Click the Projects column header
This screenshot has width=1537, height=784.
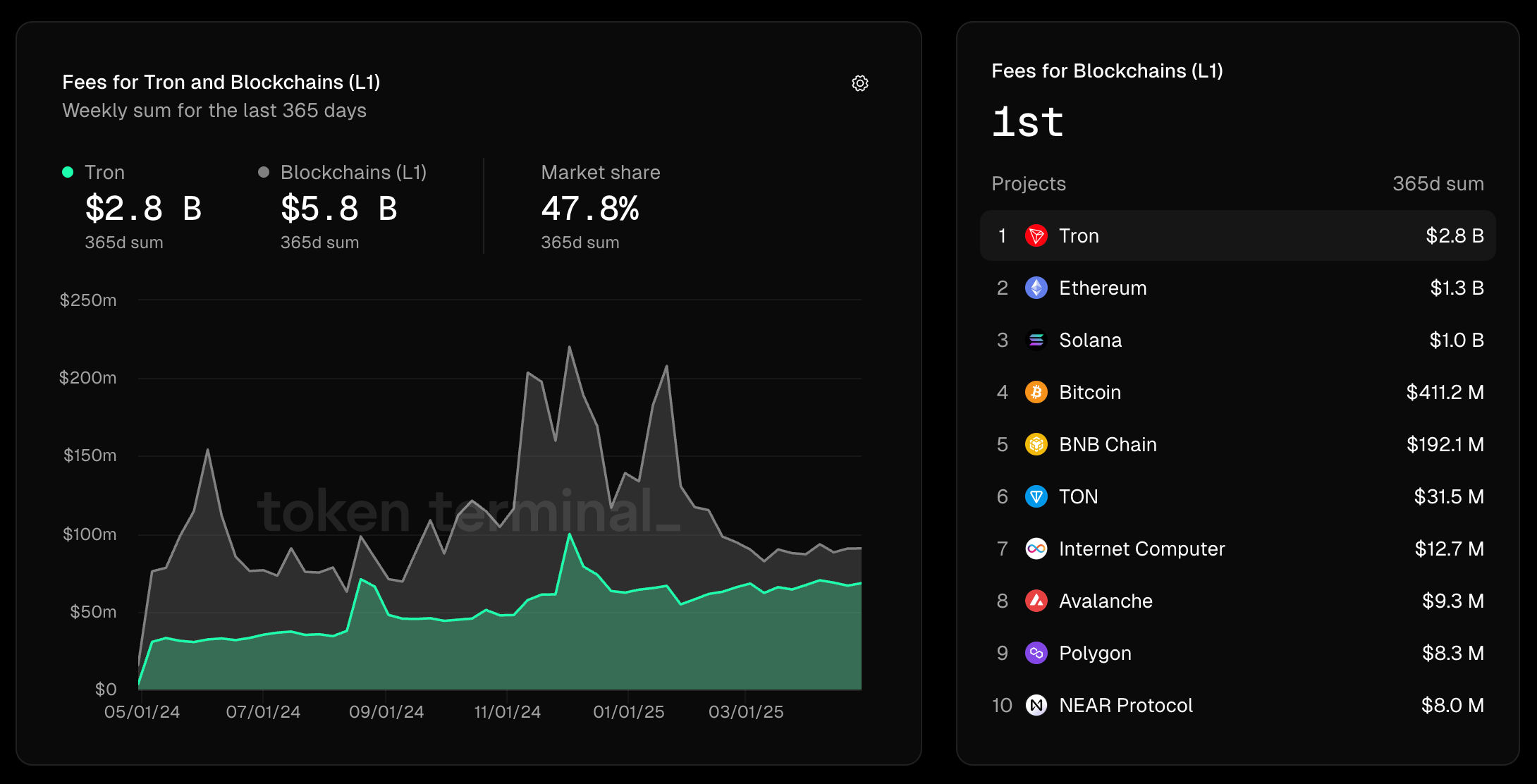1029,183
